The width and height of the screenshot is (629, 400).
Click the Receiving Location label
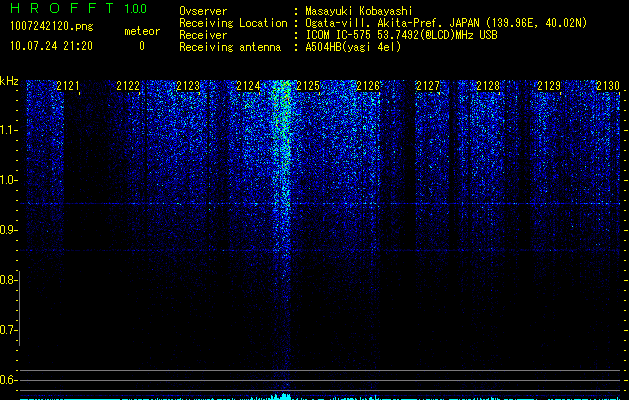pyautogui.click(x=233, y=23)
